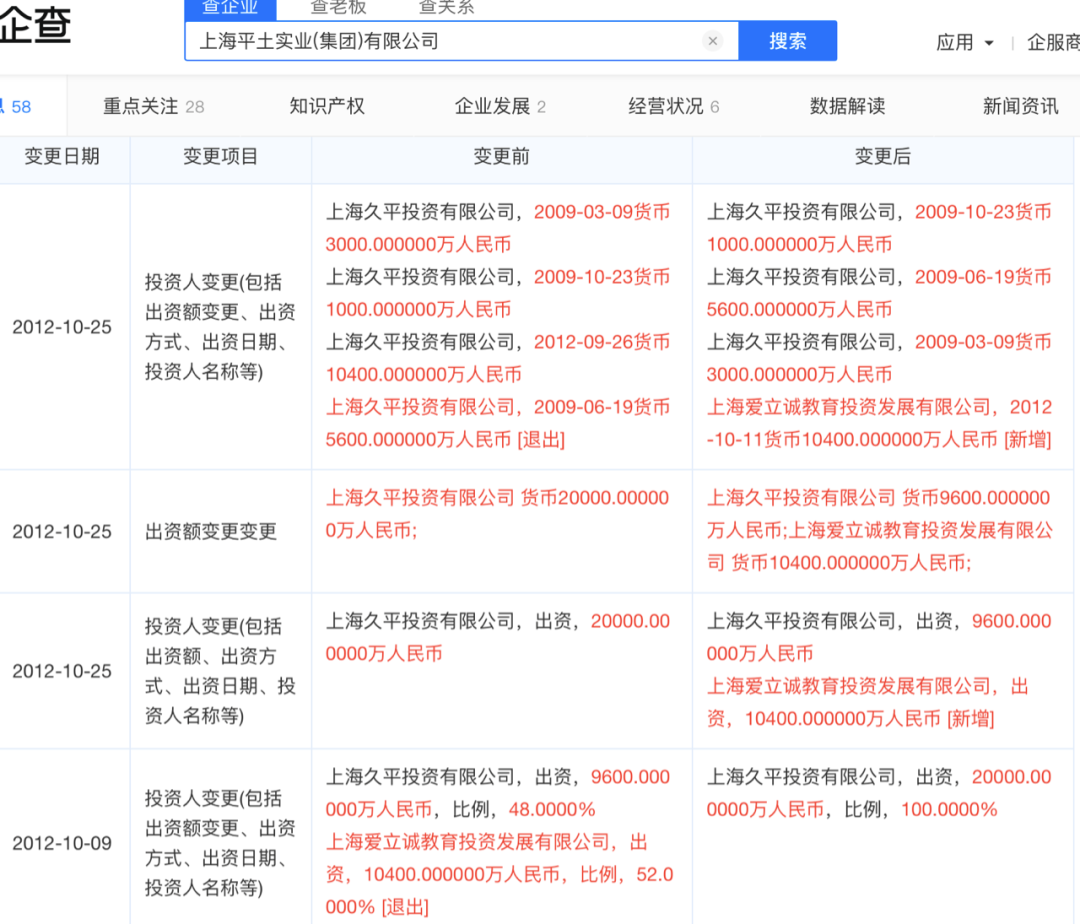Click 上海久平投资有限公司 货币20000.000000万人民币 before-change text

(497, 514)
